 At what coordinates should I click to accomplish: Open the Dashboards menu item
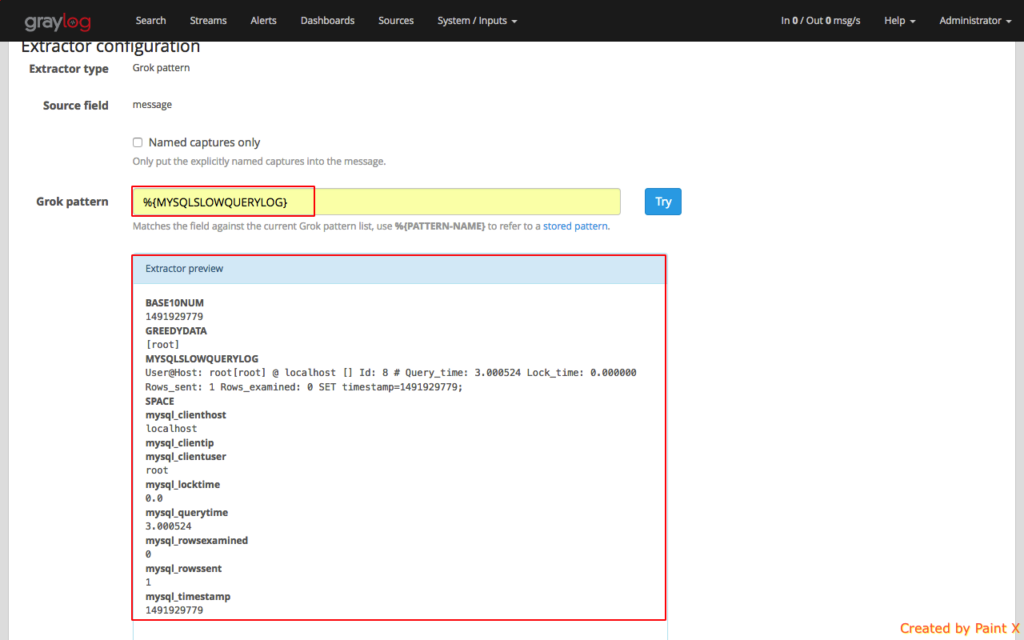coord(327,20)
